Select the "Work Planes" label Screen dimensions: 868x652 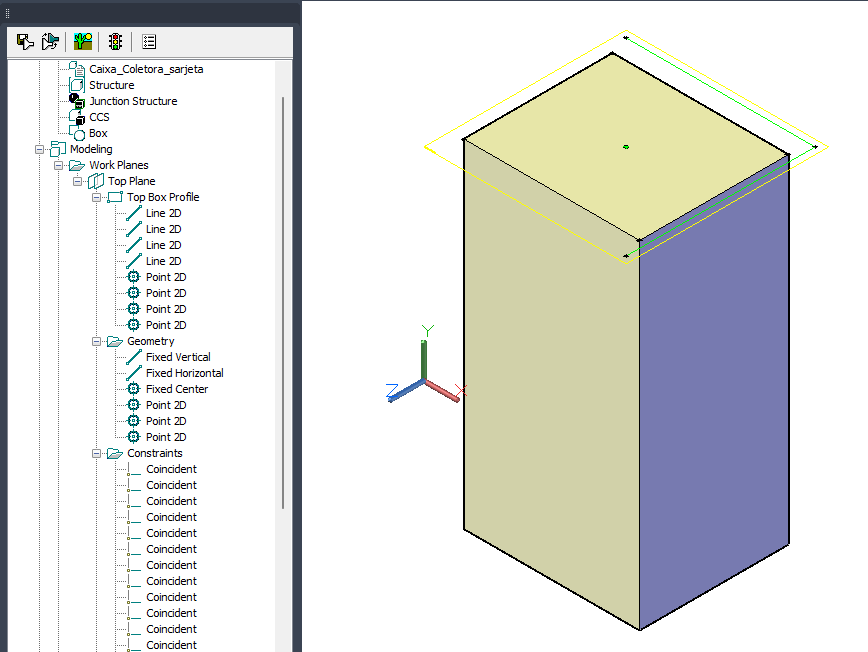pos(119,165)
